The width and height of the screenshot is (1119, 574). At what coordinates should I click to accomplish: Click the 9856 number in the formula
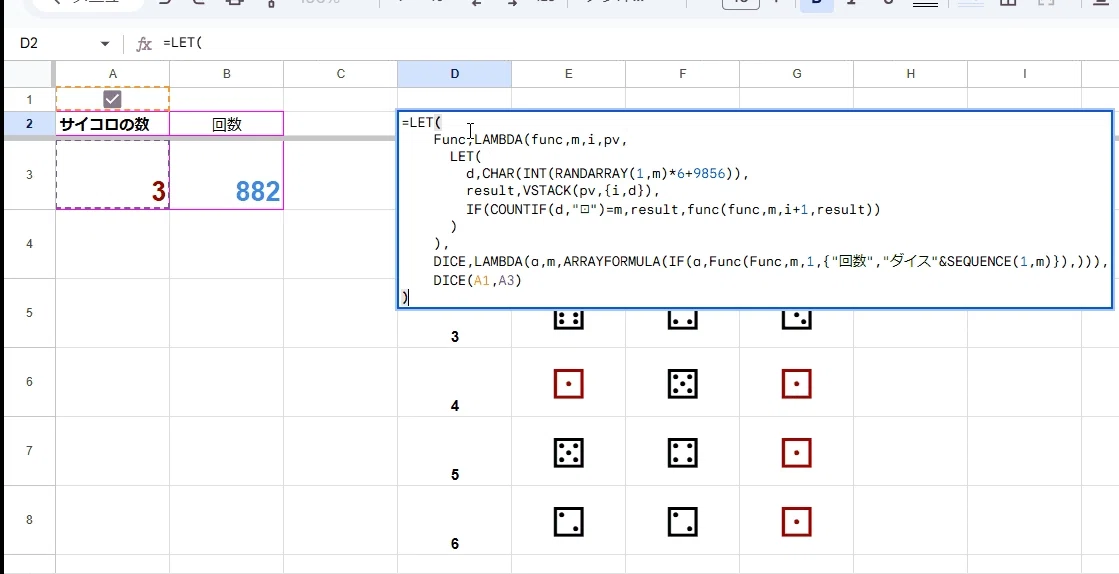point(709,173)
